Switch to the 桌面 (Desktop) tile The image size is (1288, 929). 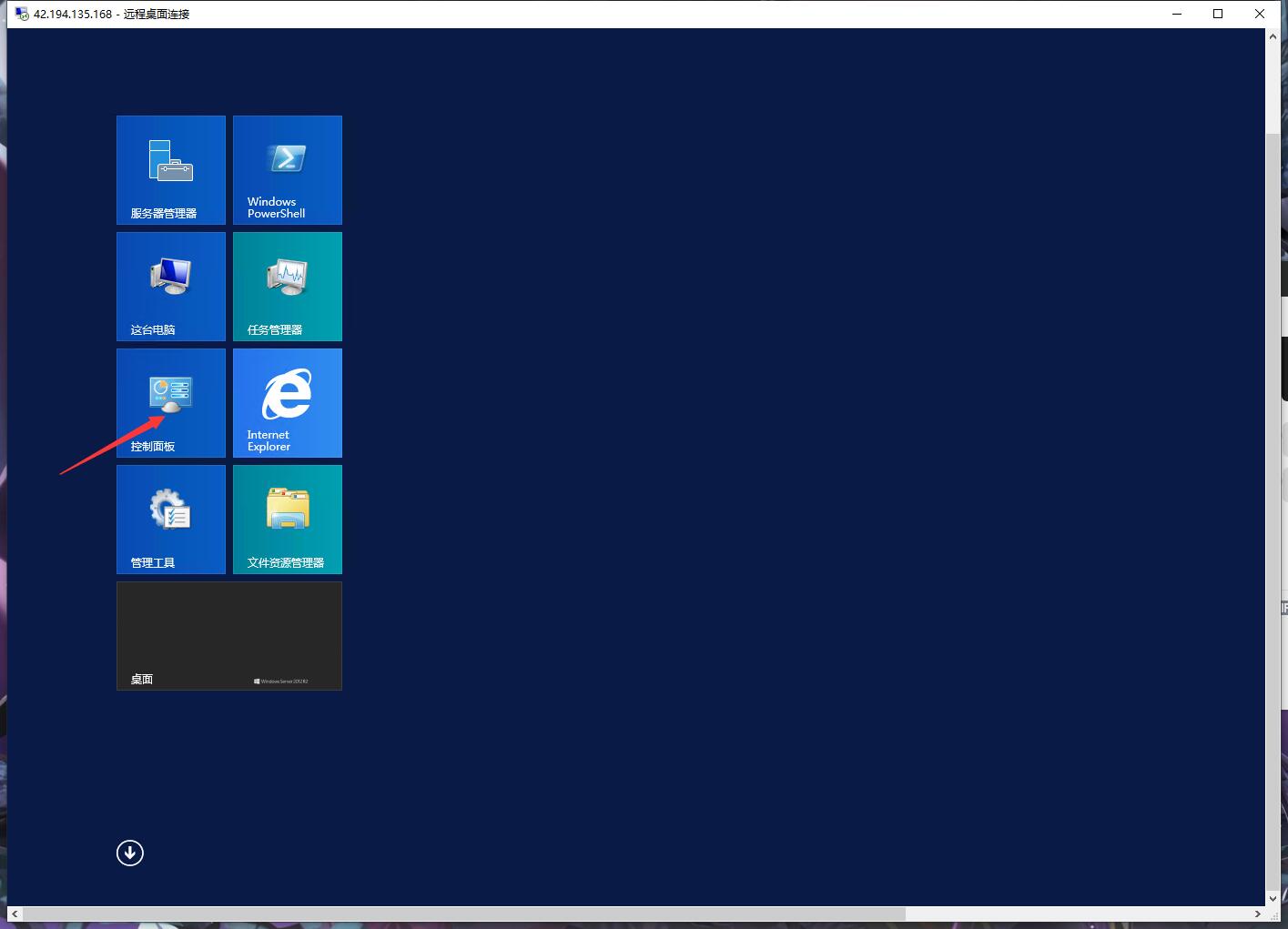click(228, 636)
